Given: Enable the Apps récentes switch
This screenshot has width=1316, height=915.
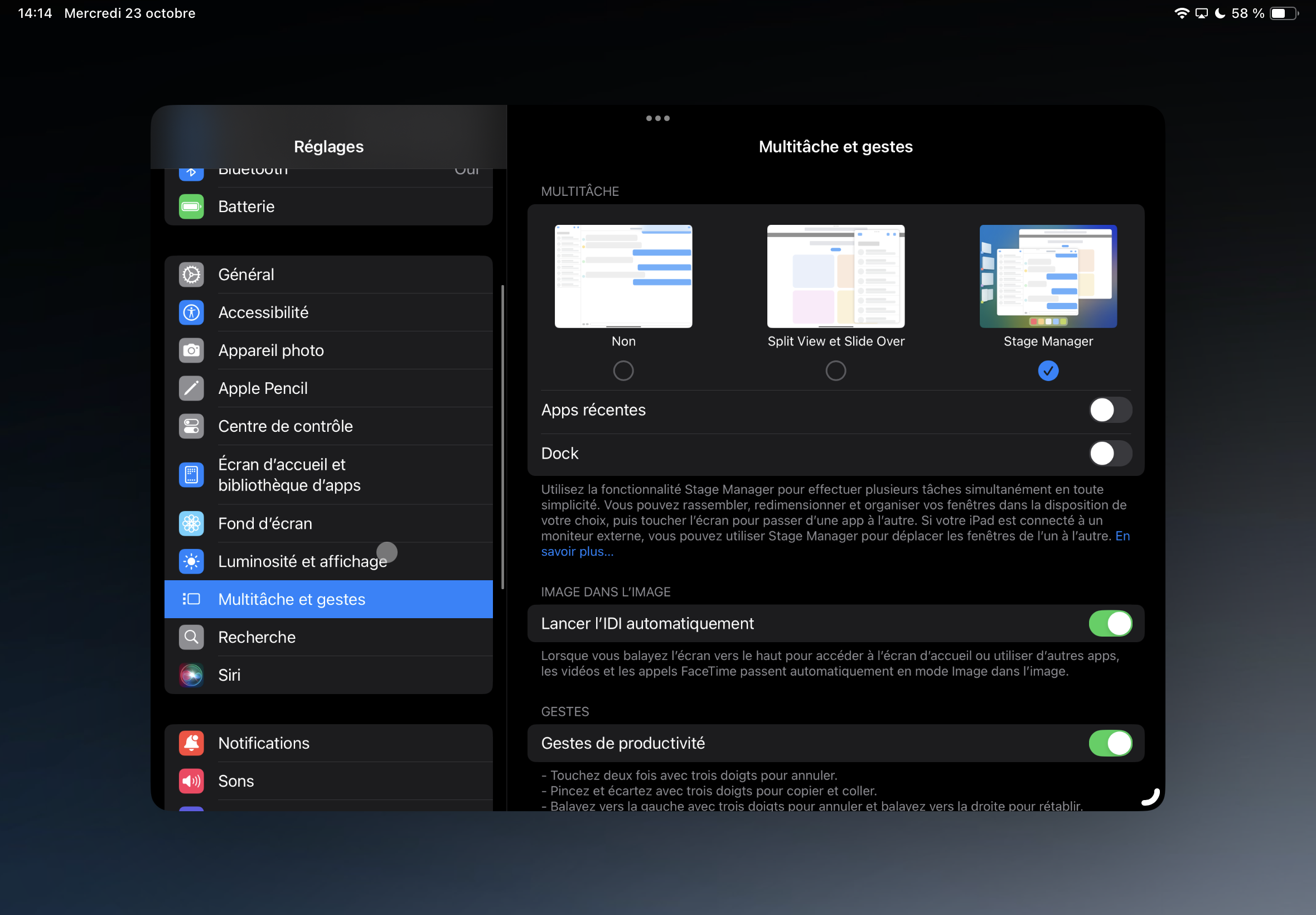Looking at the screenshot, I should pos(1110,410).
